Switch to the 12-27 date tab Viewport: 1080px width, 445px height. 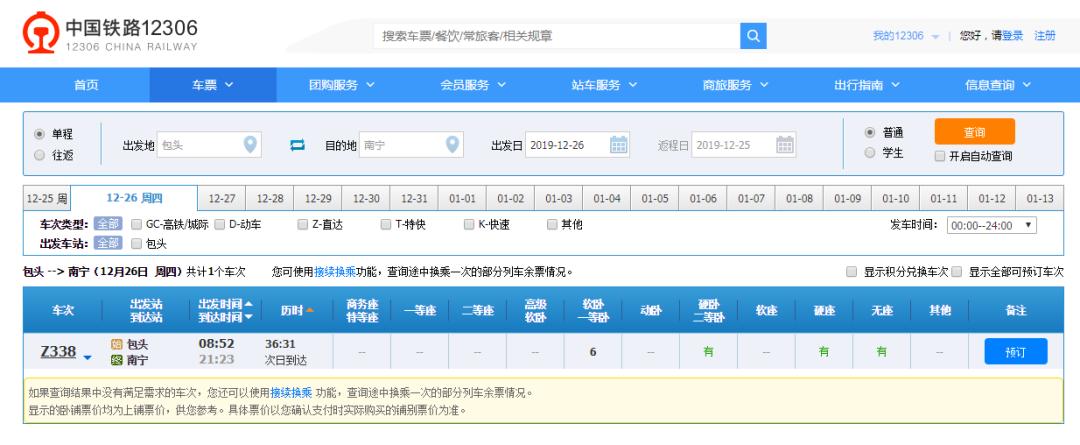pos(222,198)
